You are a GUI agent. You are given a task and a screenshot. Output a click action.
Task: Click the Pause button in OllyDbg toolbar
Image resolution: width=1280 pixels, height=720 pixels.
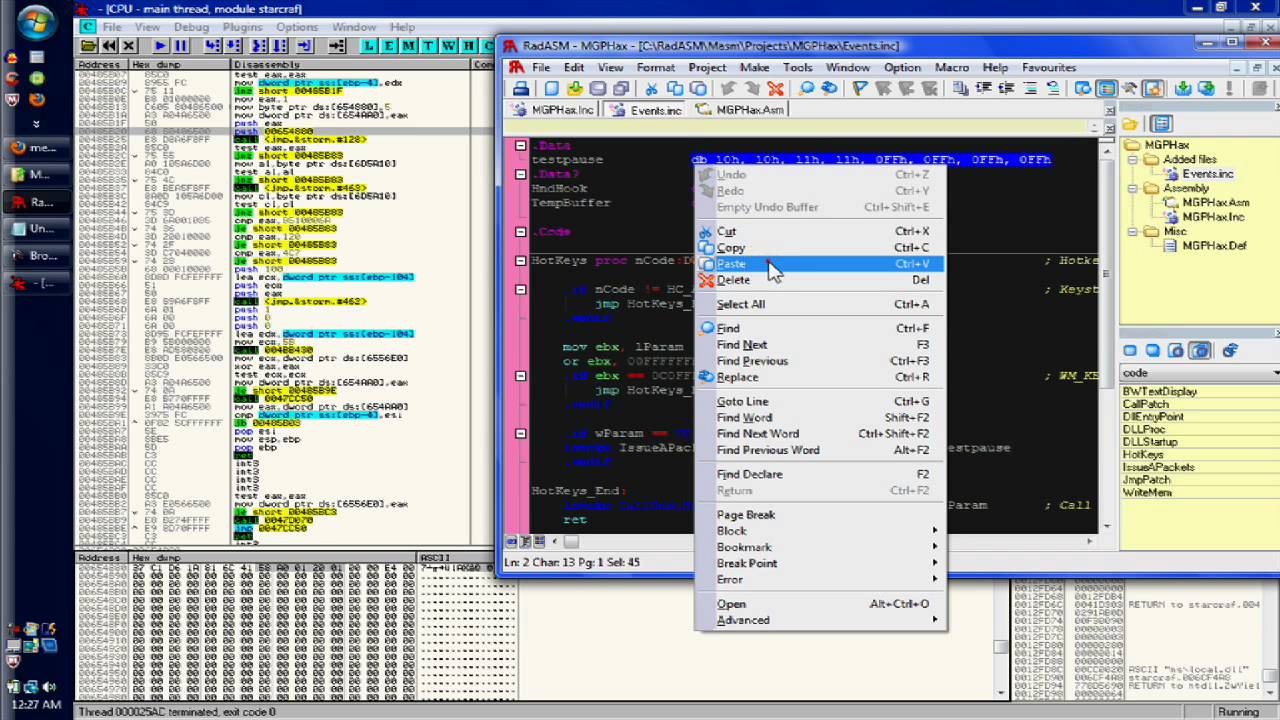pyautogui.click(x=180, y=46)
